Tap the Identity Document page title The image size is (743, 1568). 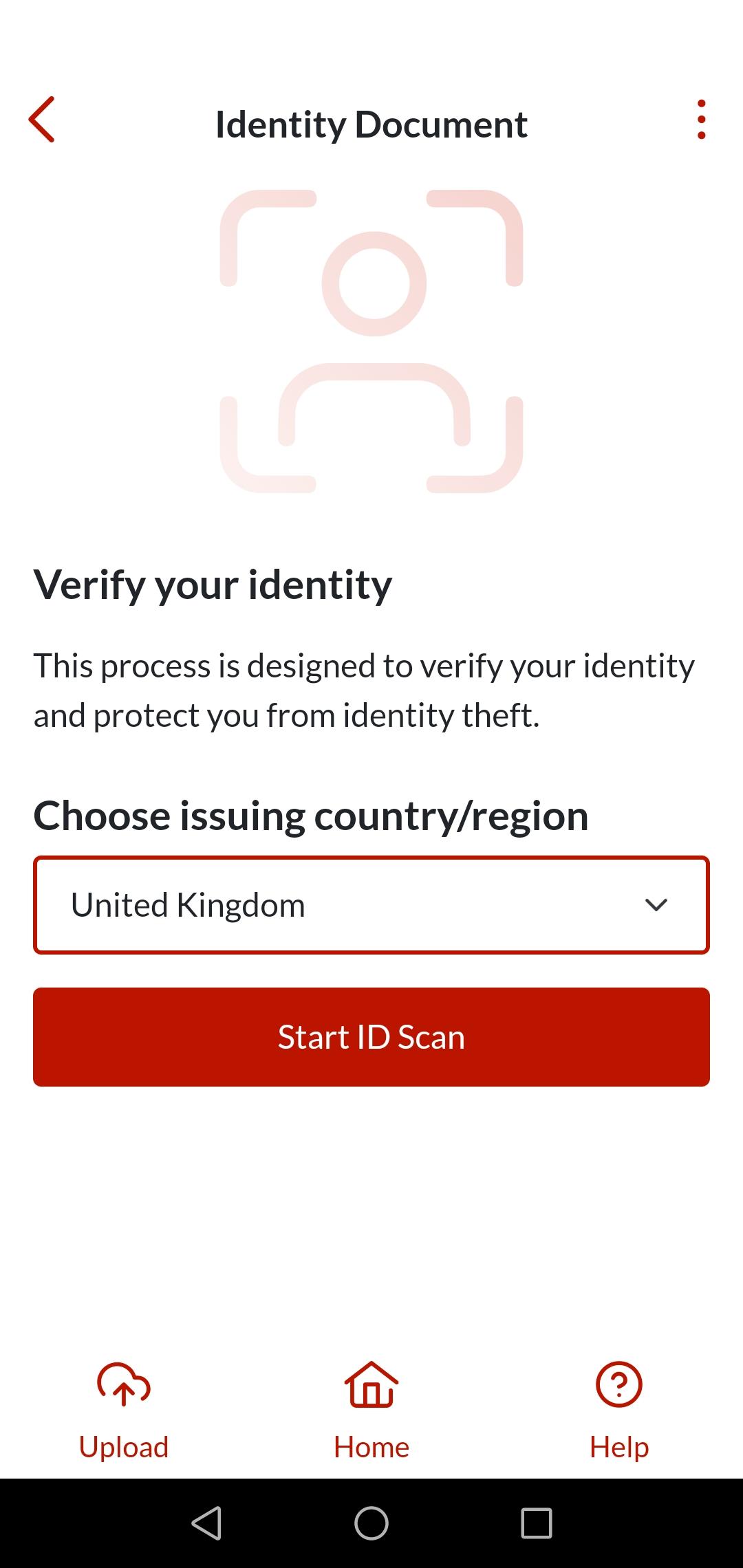pos(371,125)
